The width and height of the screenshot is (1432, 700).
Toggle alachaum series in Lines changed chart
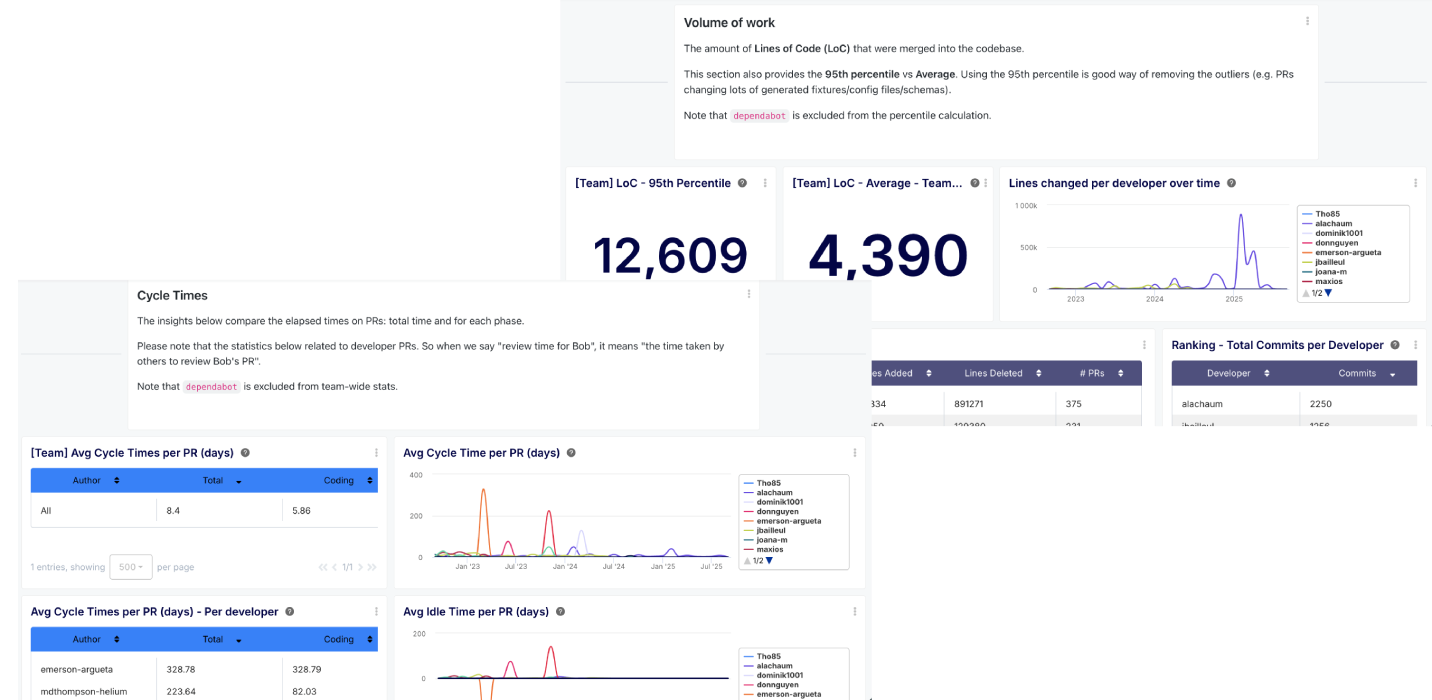1327,224
